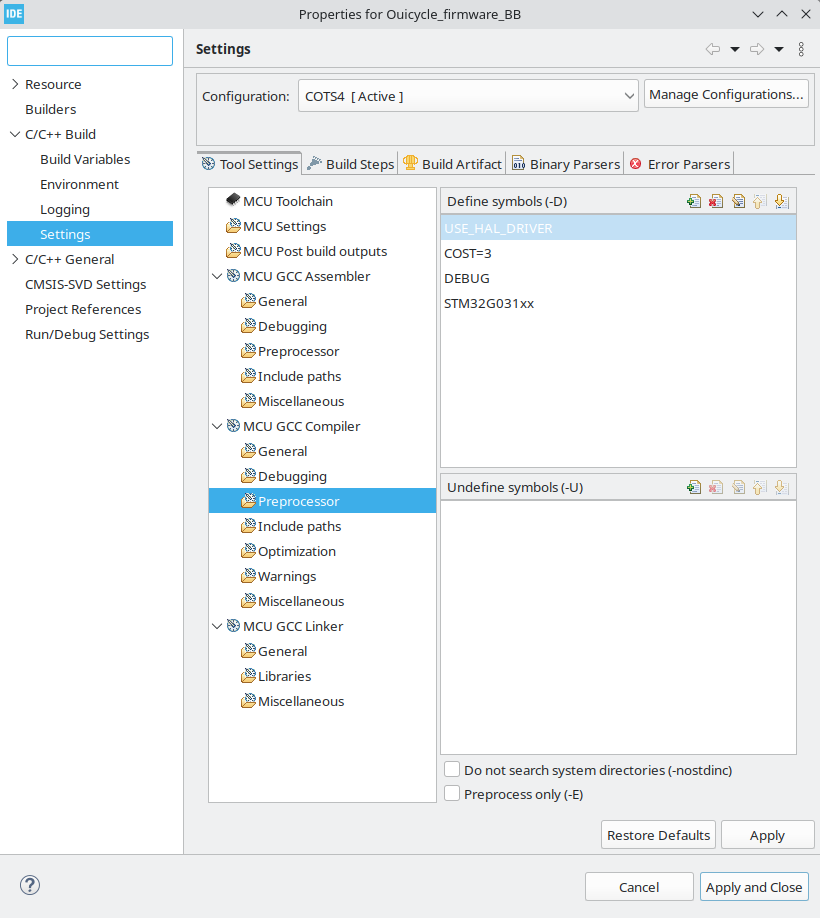Select Debugging under MCU GCC Assembler
Screen dimensions: 820x918
coord(292,327)
